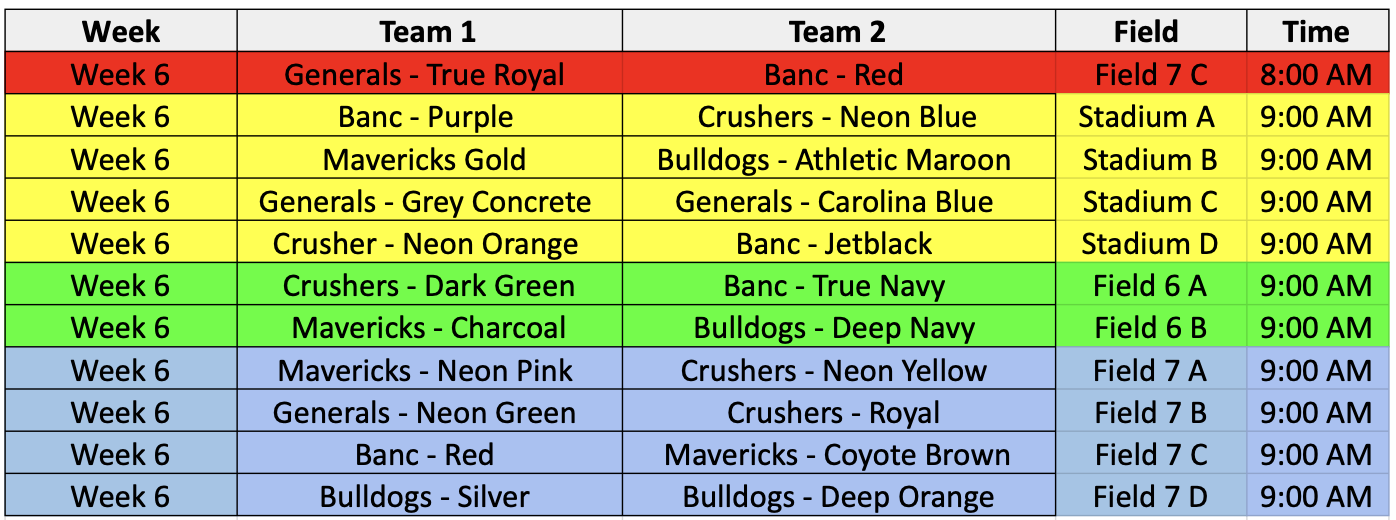Screen dimensions: 1396x520
Task: Select the Banc - Purple cell
Action: [425, 117]
